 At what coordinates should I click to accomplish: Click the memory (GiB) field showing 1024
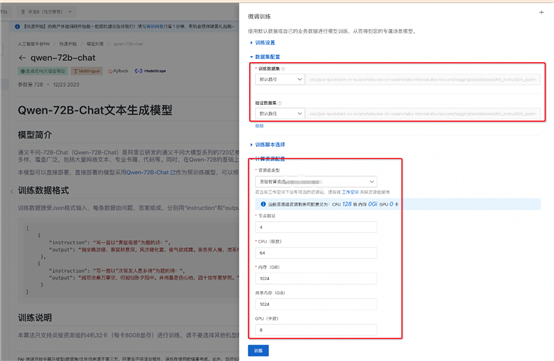coord(316,278)
